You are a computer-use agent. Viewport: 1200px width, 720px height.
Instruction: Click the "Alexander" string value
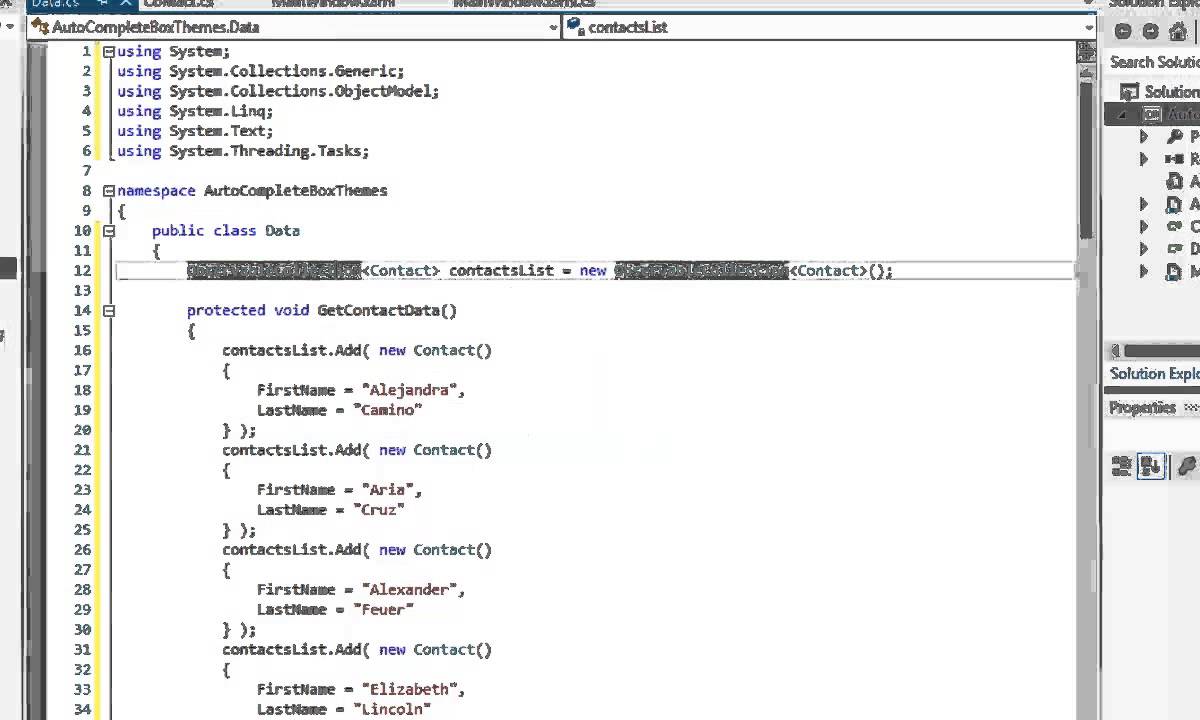(x=409, y=590)
